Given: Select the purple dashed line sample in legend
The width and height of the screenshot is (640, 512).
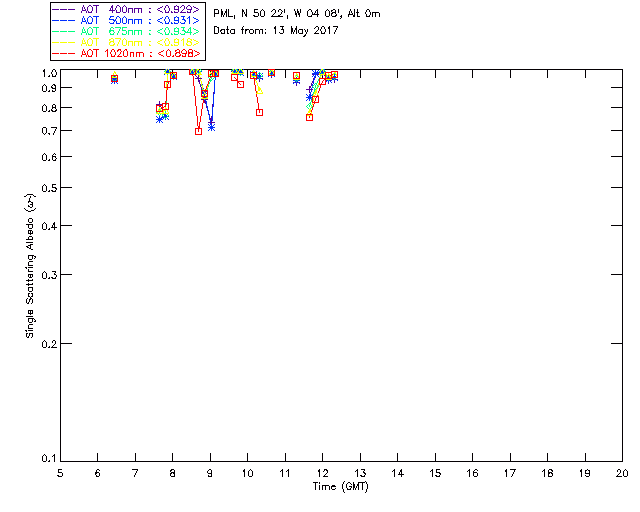Looking at the screenshot, I should (x=64, y=9).
